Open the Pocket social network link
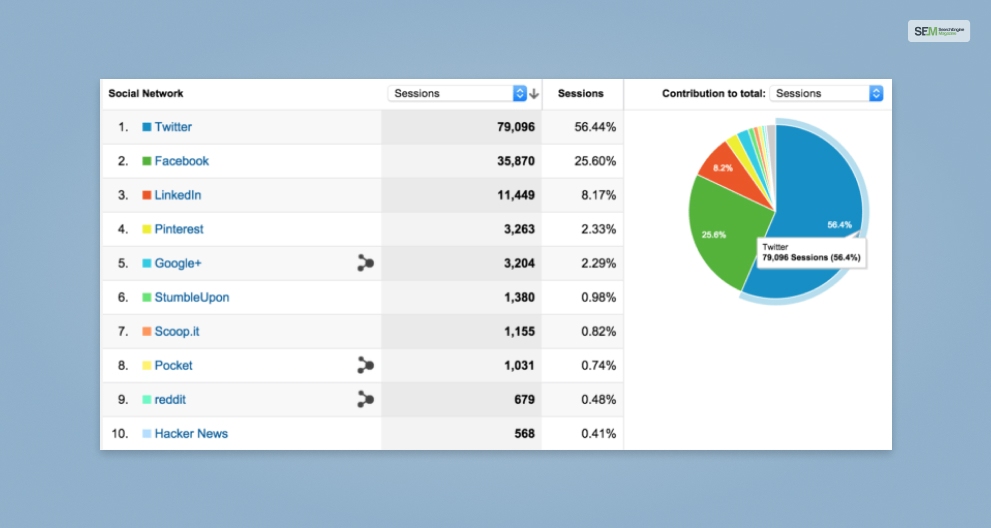Image resolution: width=991 pixels, height=528 pixels. (x=173, y=366)
